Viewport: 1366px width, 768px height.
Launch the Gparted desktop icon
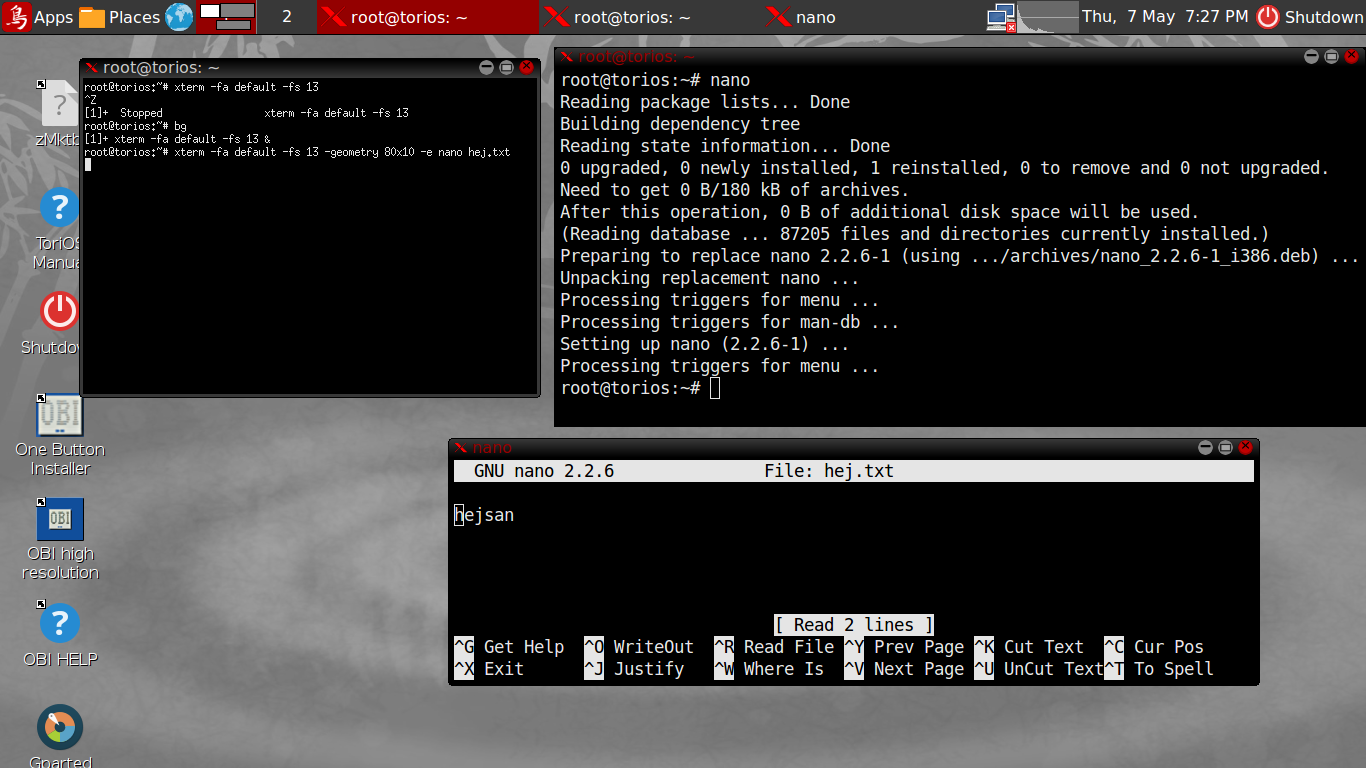pos(60,727)
